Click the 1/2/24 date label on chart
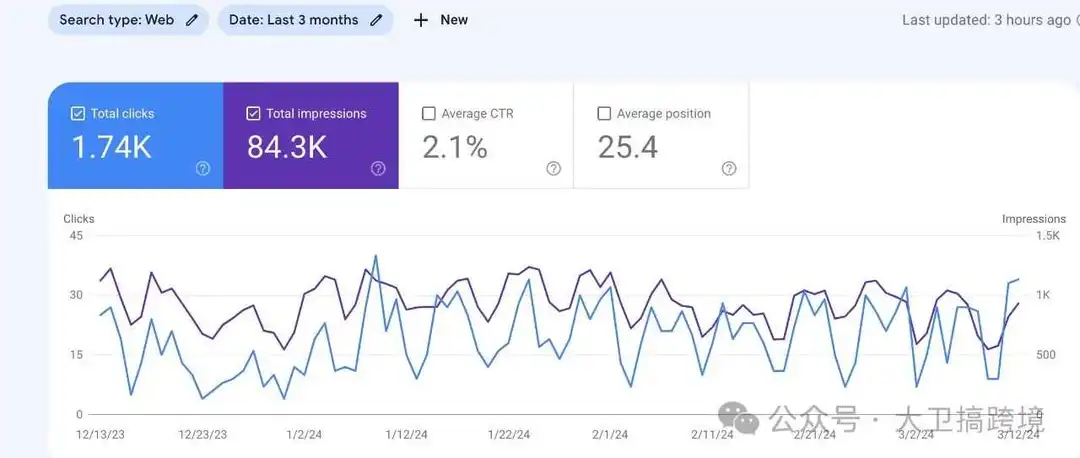This screenshot has width=1080, height=458. [x=304, y=435]
